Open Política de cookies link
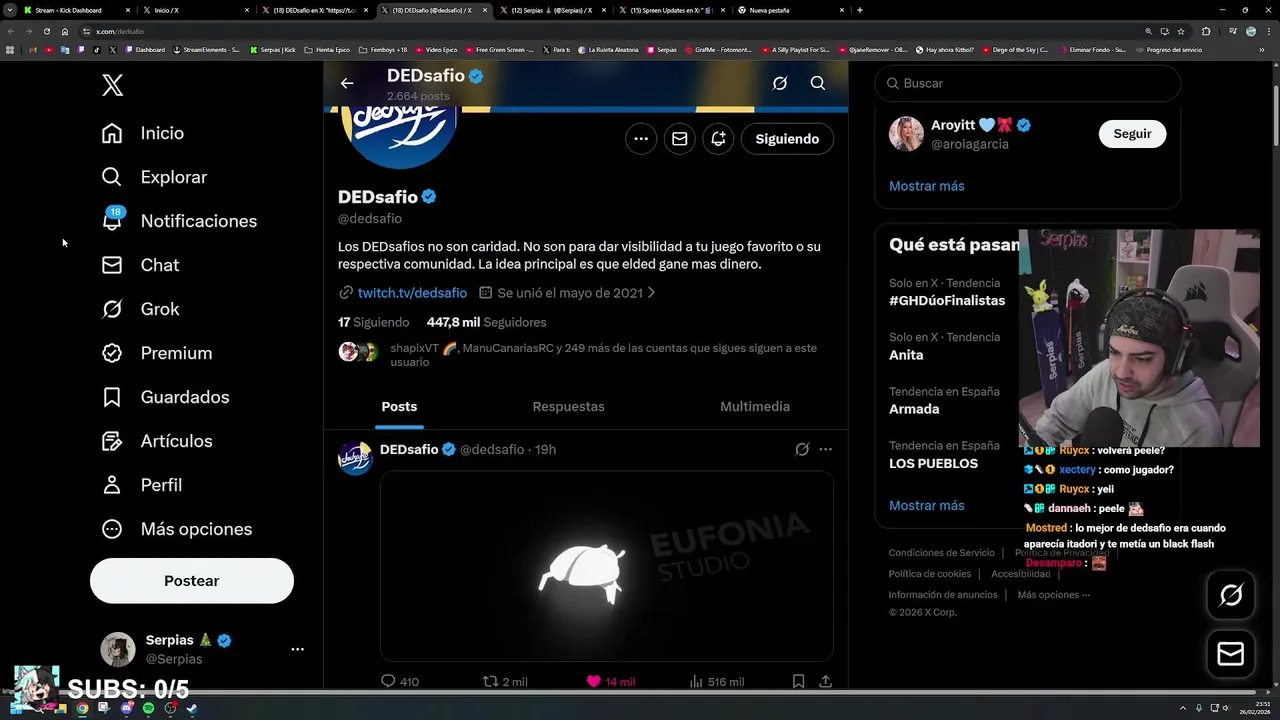 929,574
